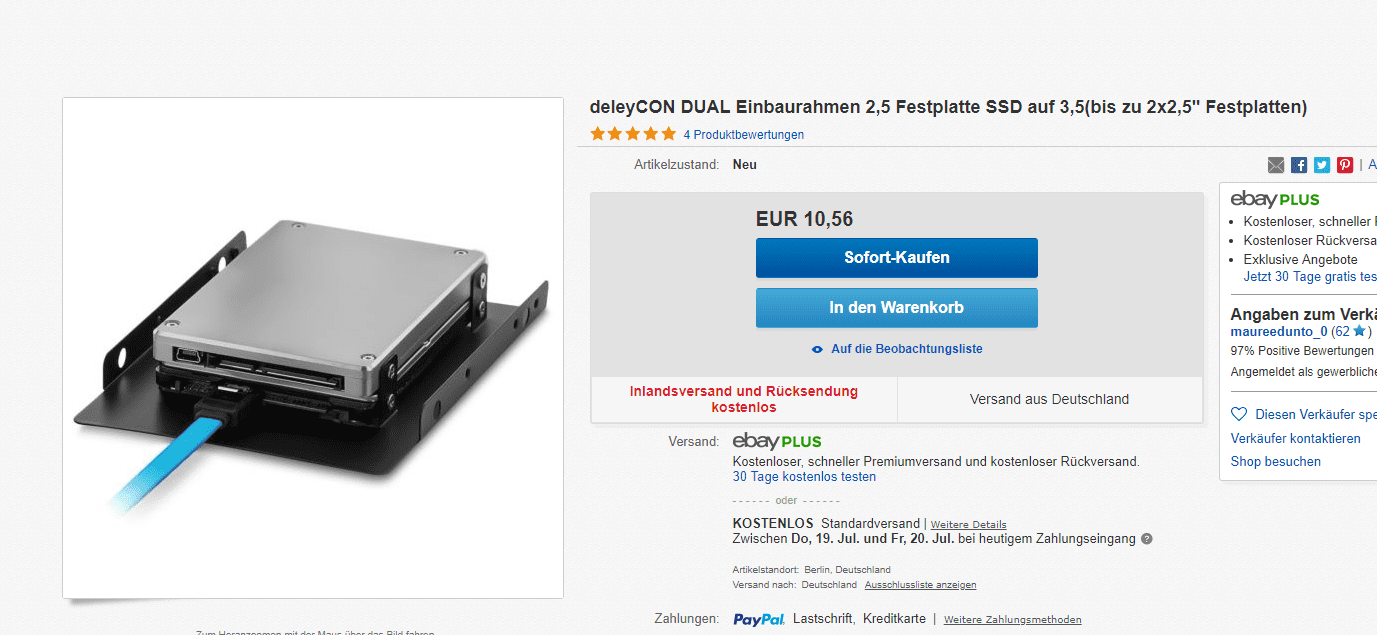
Task: Open 4 Produktbewertungen reviews link
Action: pyautogui.click(x=744, y=135)
